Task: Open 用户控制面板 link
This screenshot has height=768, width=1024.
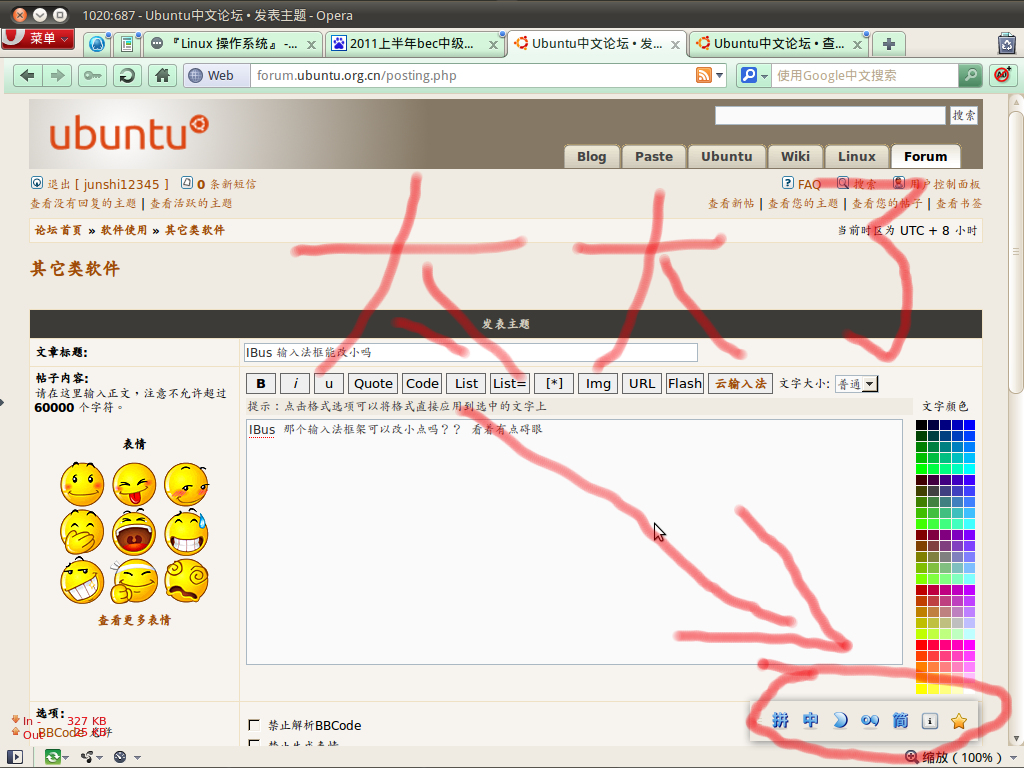Action: (944, 184)
